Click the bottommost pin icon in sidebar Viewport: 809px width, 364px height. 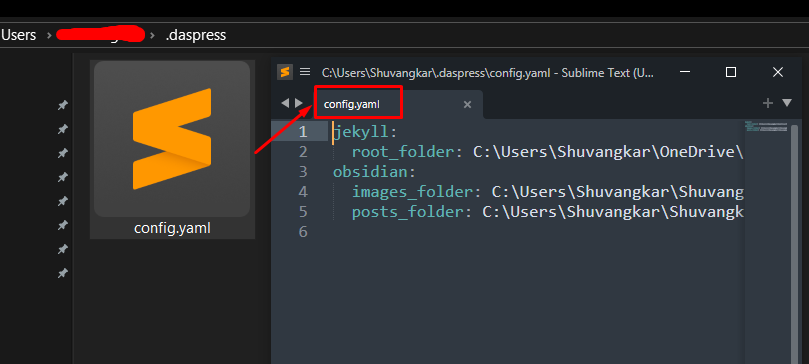coord(62,273)
